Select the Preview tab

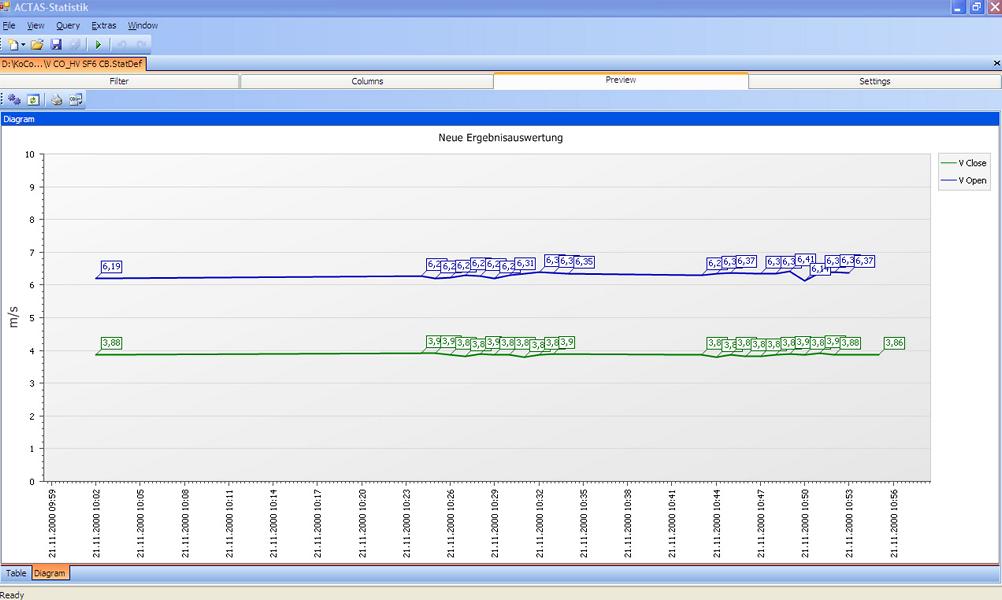[x=620, y=80]
